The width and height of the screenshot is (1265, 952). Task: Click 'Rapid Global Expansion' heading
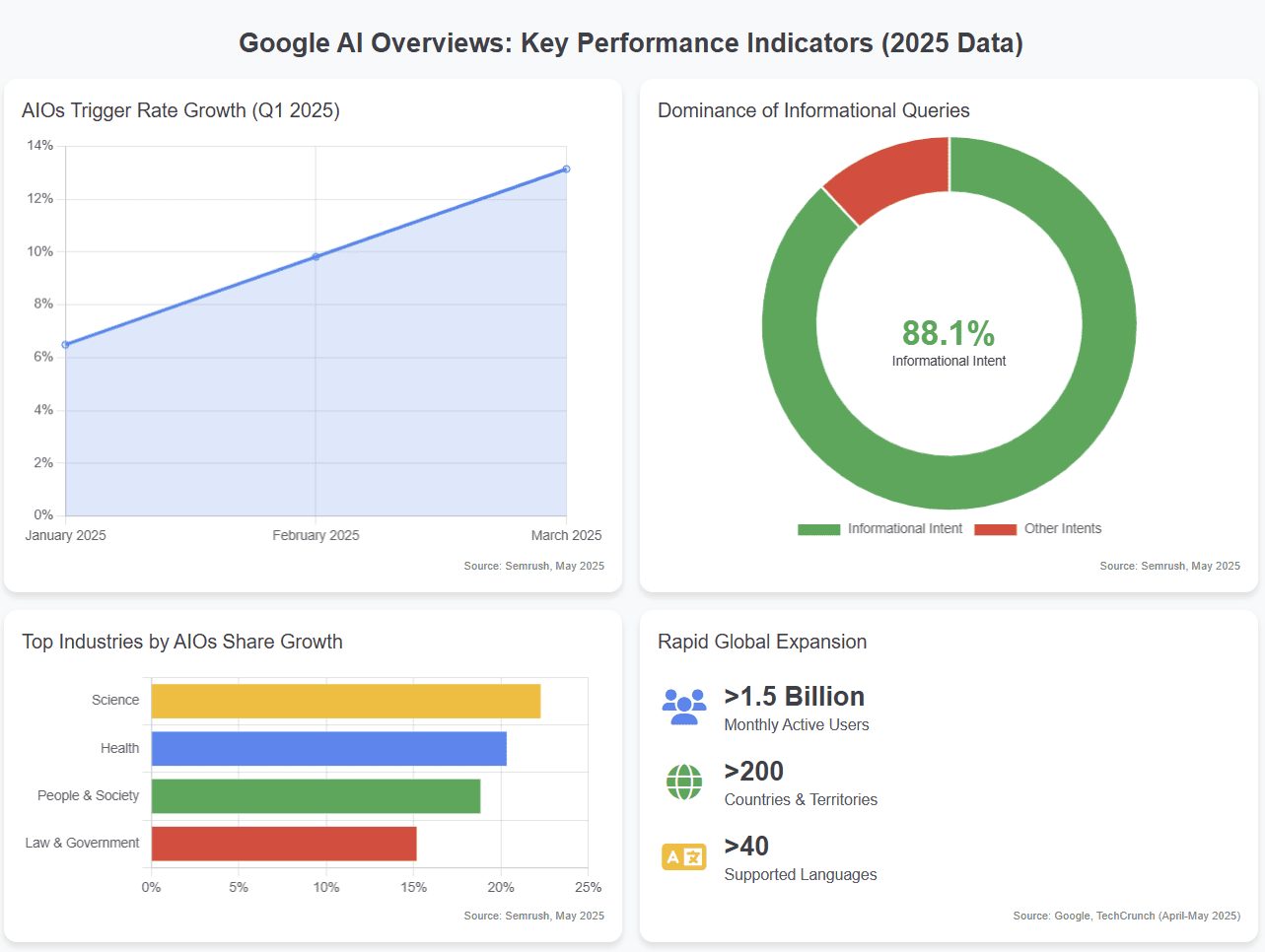coord(762,642)
